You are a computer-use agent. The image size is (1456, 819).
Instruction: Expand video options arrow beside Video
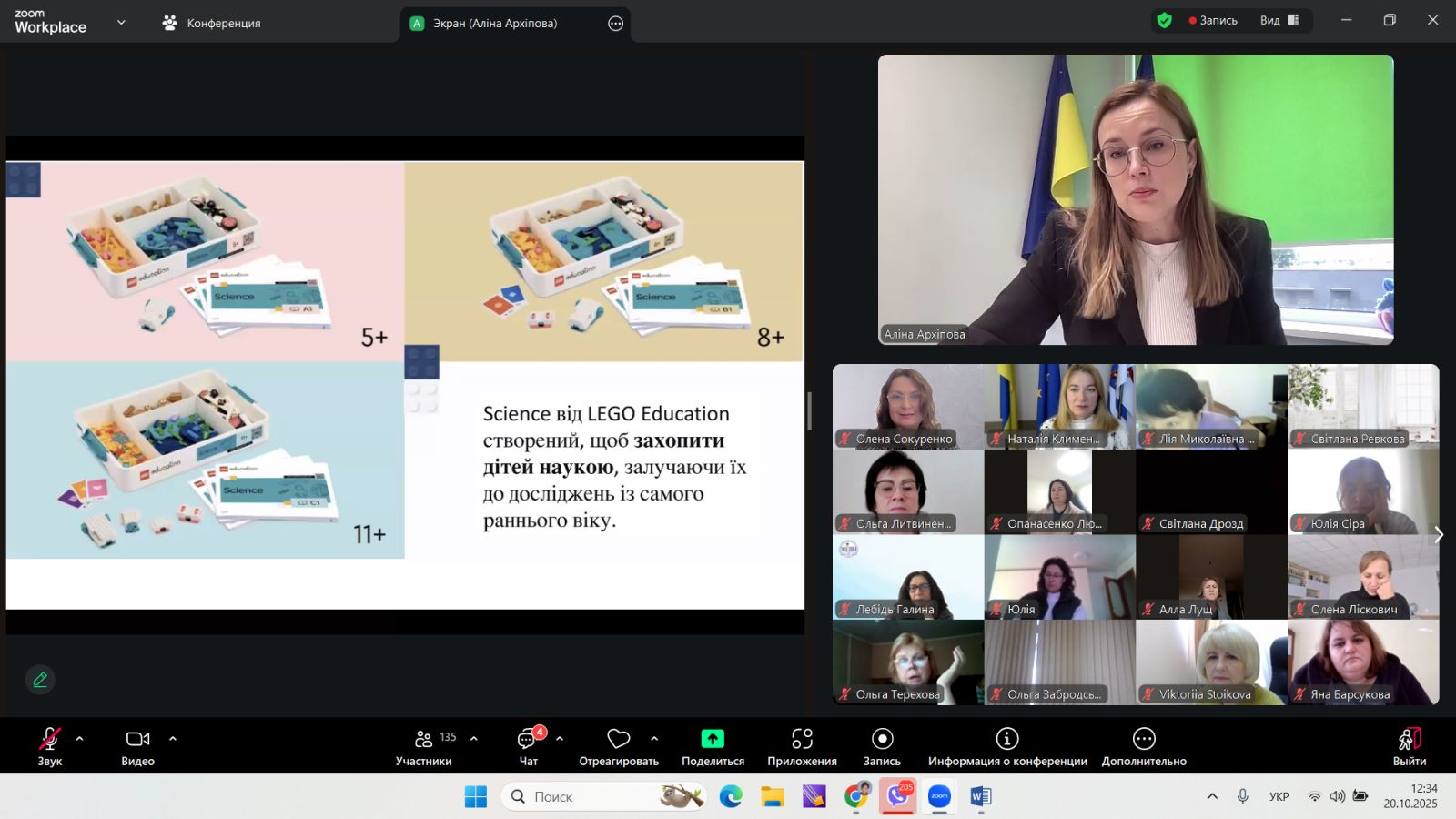(x=173, y=739)
